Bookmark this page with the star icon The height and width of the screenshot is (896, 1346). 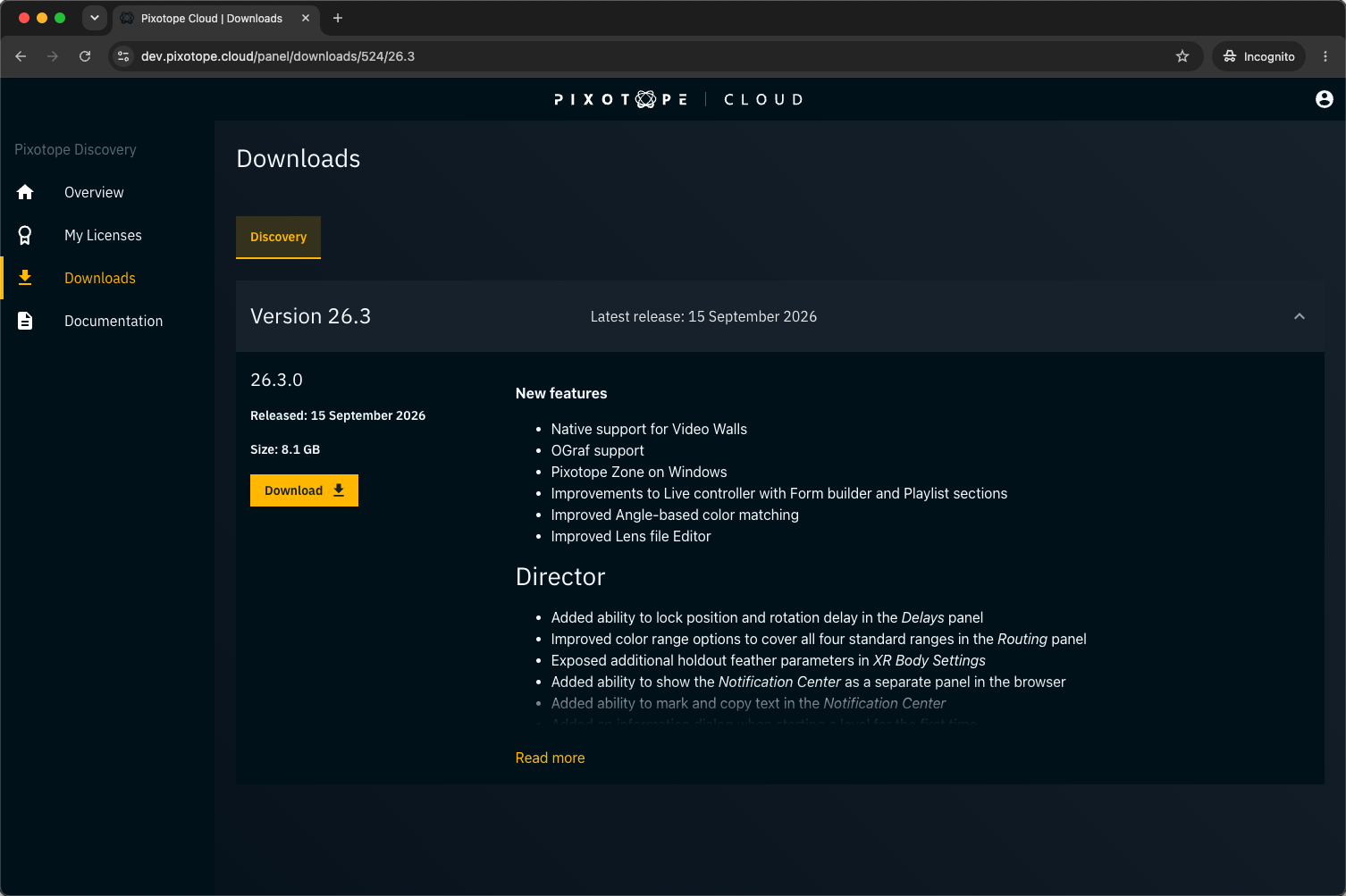[x=1182, y=56]
